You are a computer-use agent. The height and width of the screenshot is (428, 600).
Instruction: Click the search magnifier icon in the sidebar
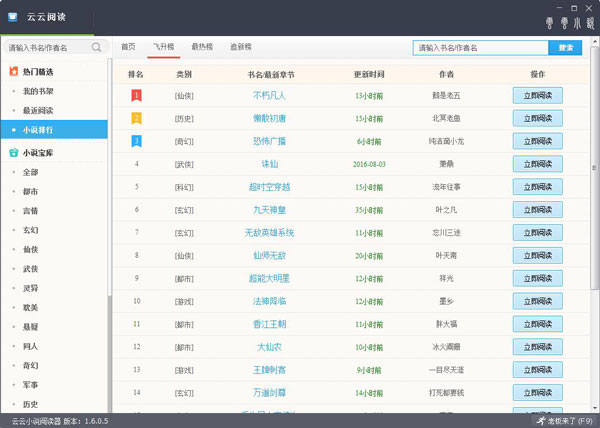tap(96, 47)
